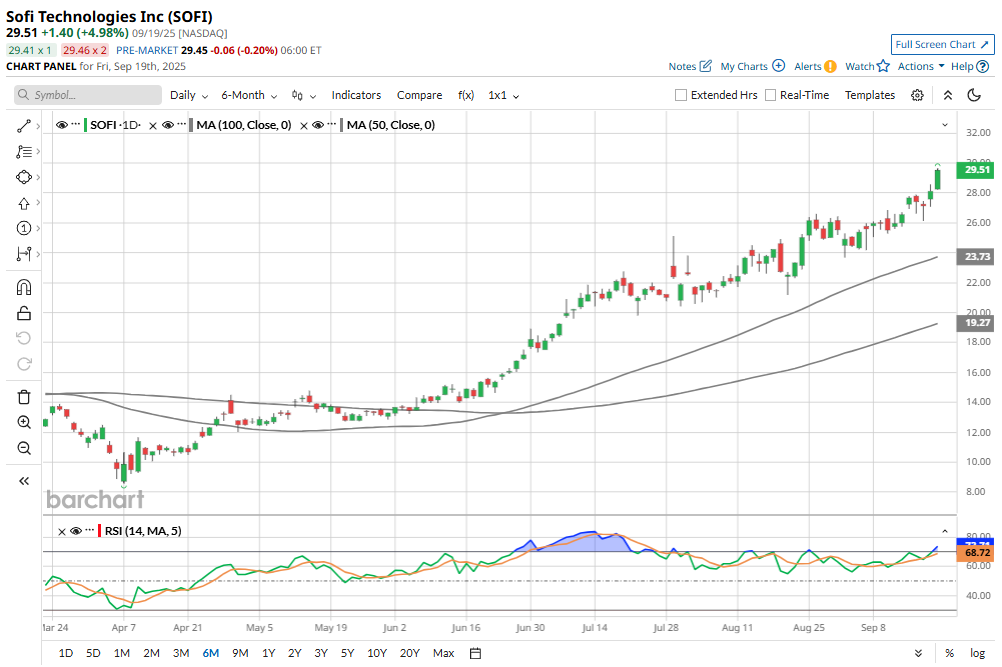The width and height of the screenshot is (1002, 667).
Task: Toggle visibility of the RSI indicator
Action: point(76,531)
